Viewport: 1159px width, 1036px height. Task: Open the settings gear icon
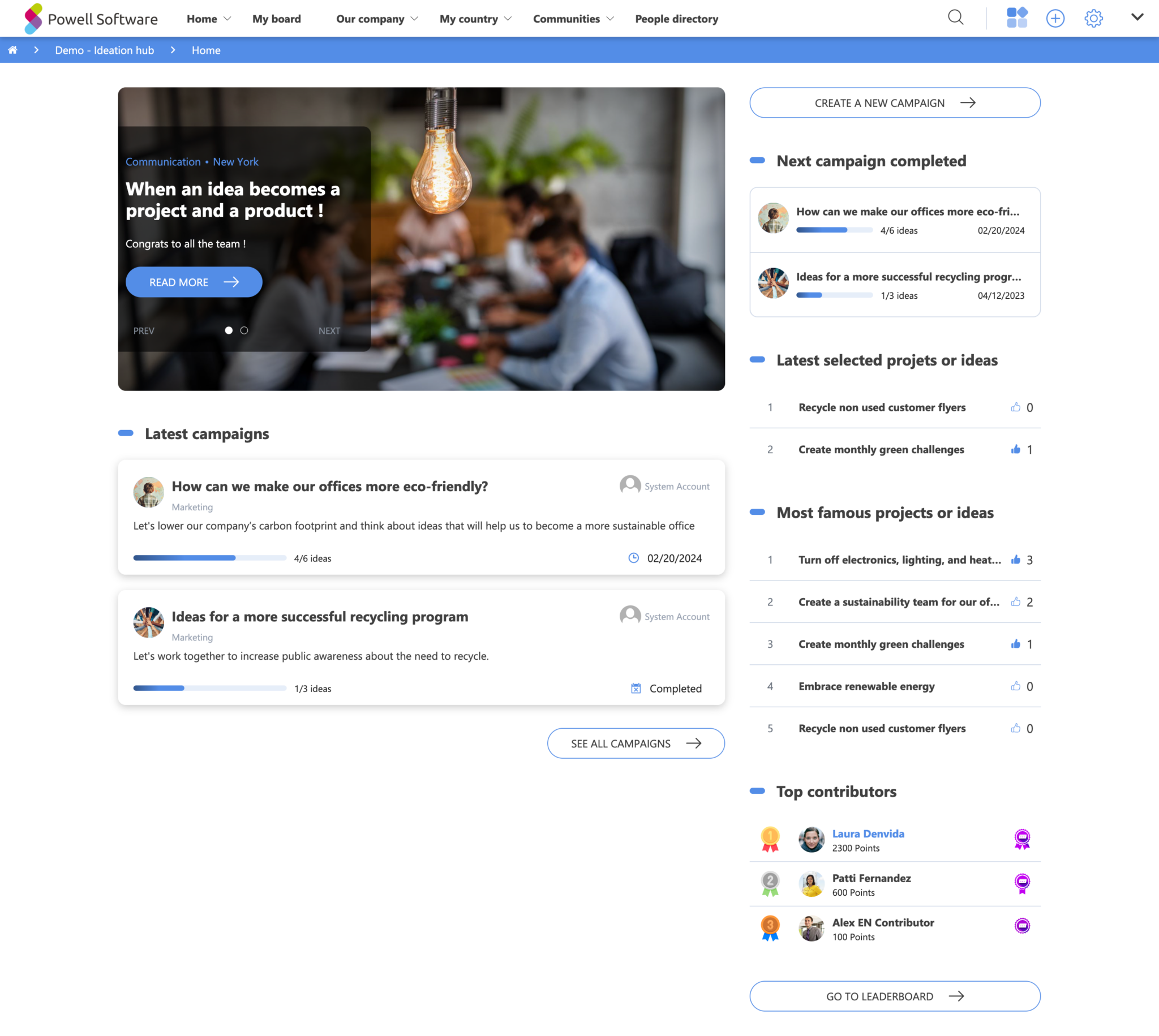pyautogui.click(x=1093, y=18)
